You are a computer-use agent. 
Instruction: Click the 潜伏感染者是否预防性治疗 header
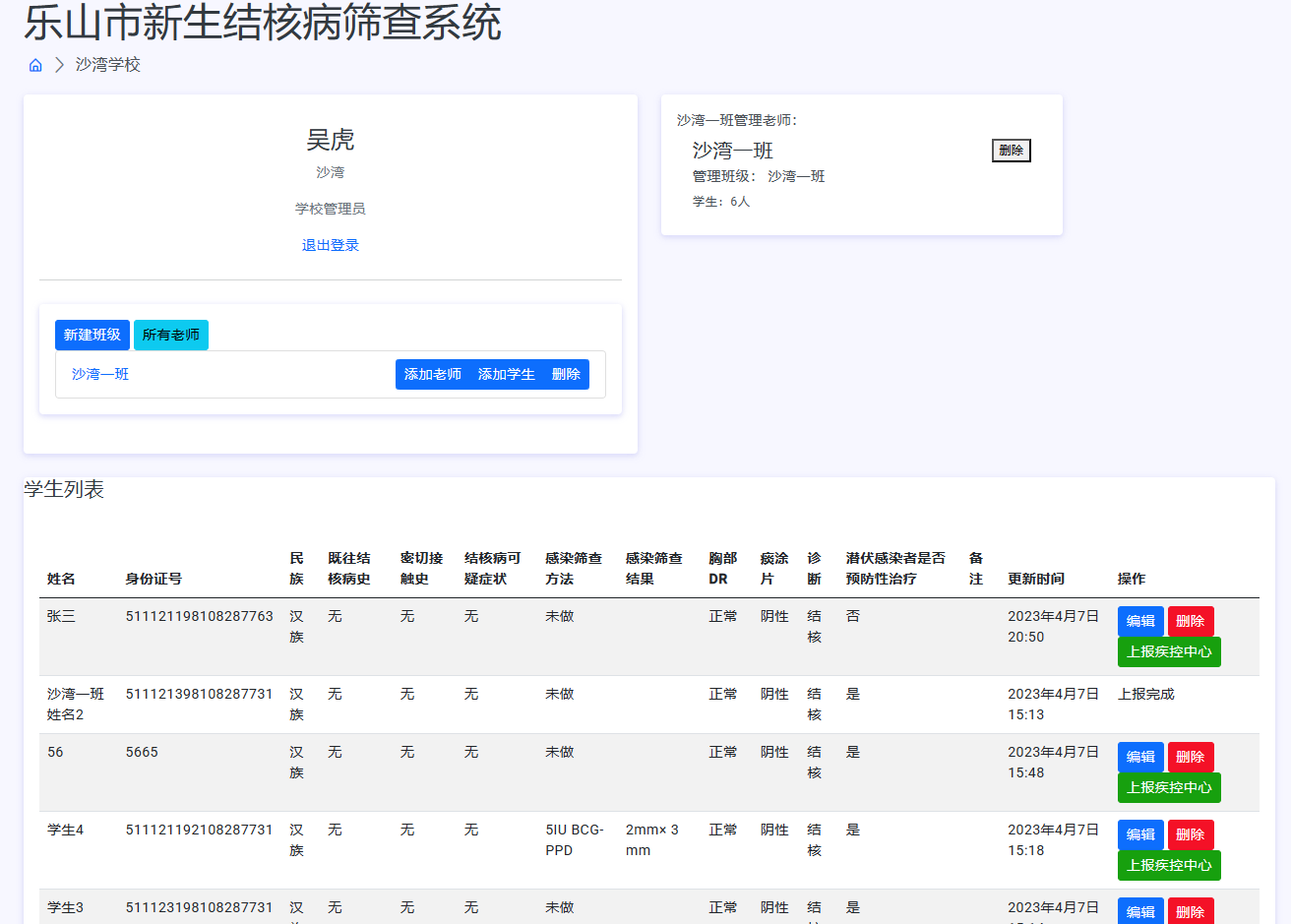895,568
